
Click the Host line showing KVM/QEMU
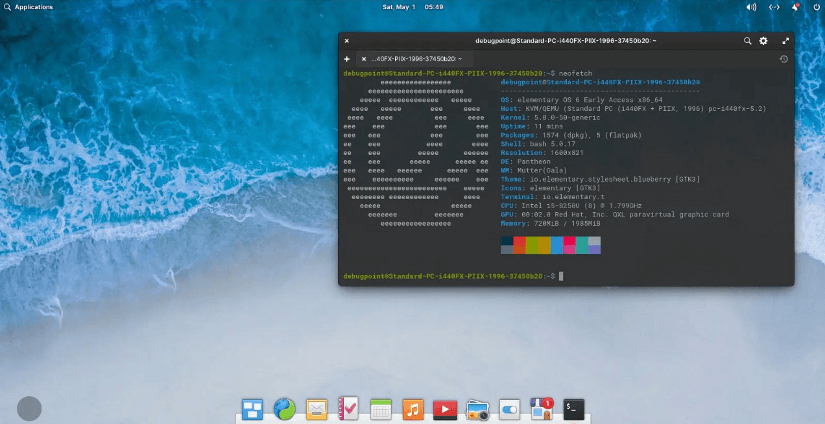tap(633, 109)
